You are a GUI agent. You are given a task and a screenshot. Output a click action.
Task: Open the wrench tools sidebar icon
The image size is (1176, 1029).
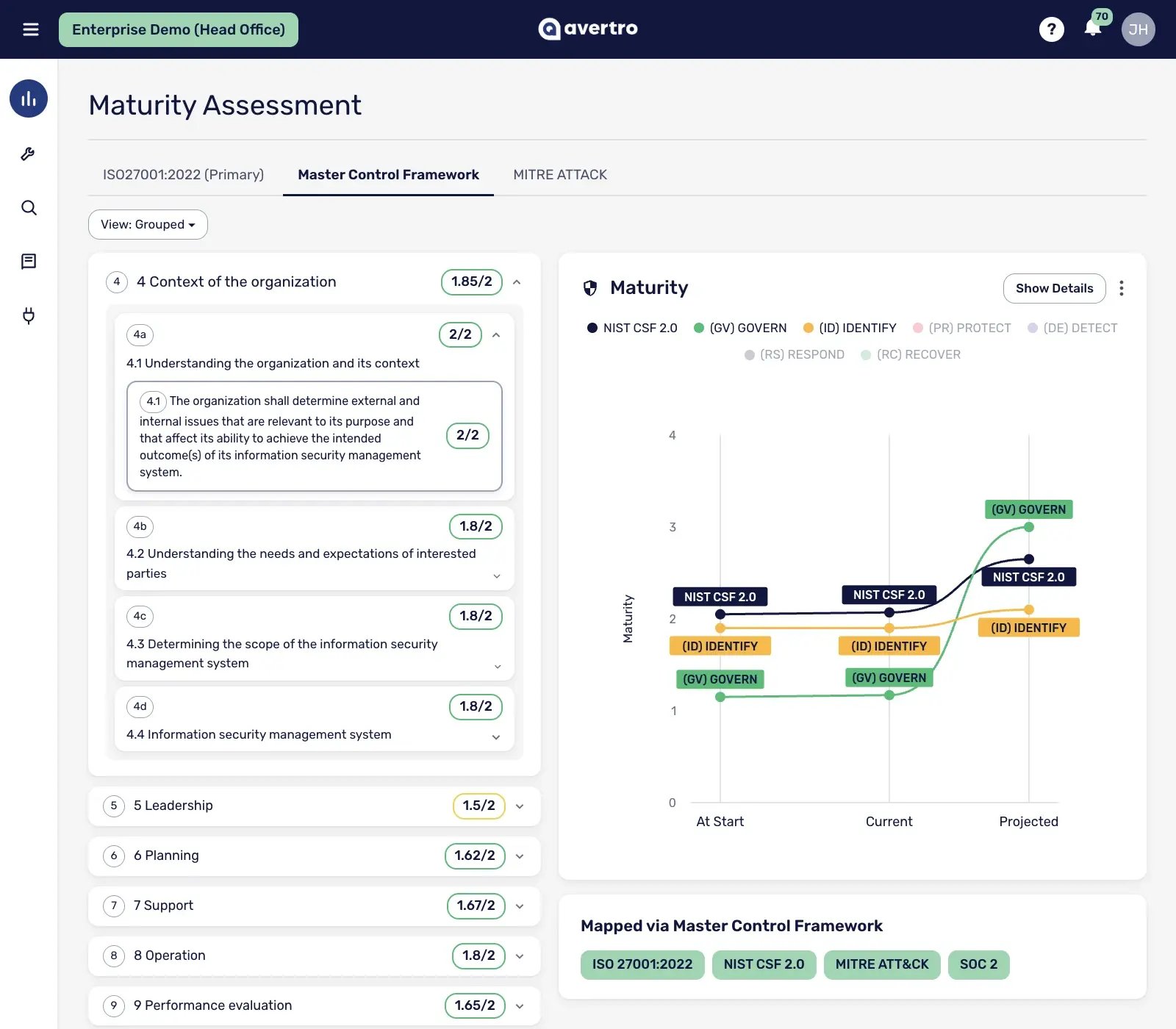[x=29, y=154]
